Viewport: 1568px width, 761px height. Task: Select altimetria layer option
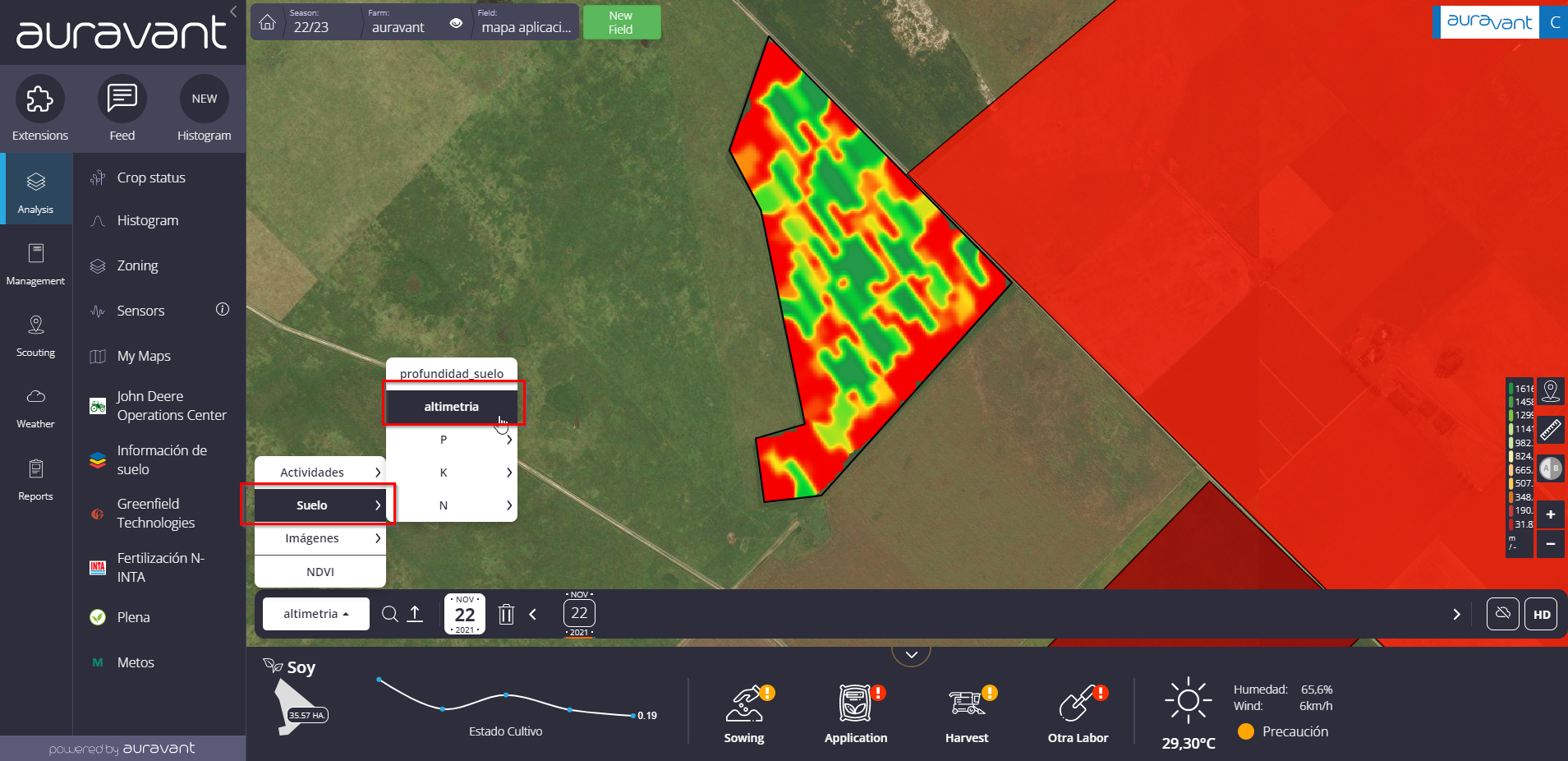pos(452,406)
